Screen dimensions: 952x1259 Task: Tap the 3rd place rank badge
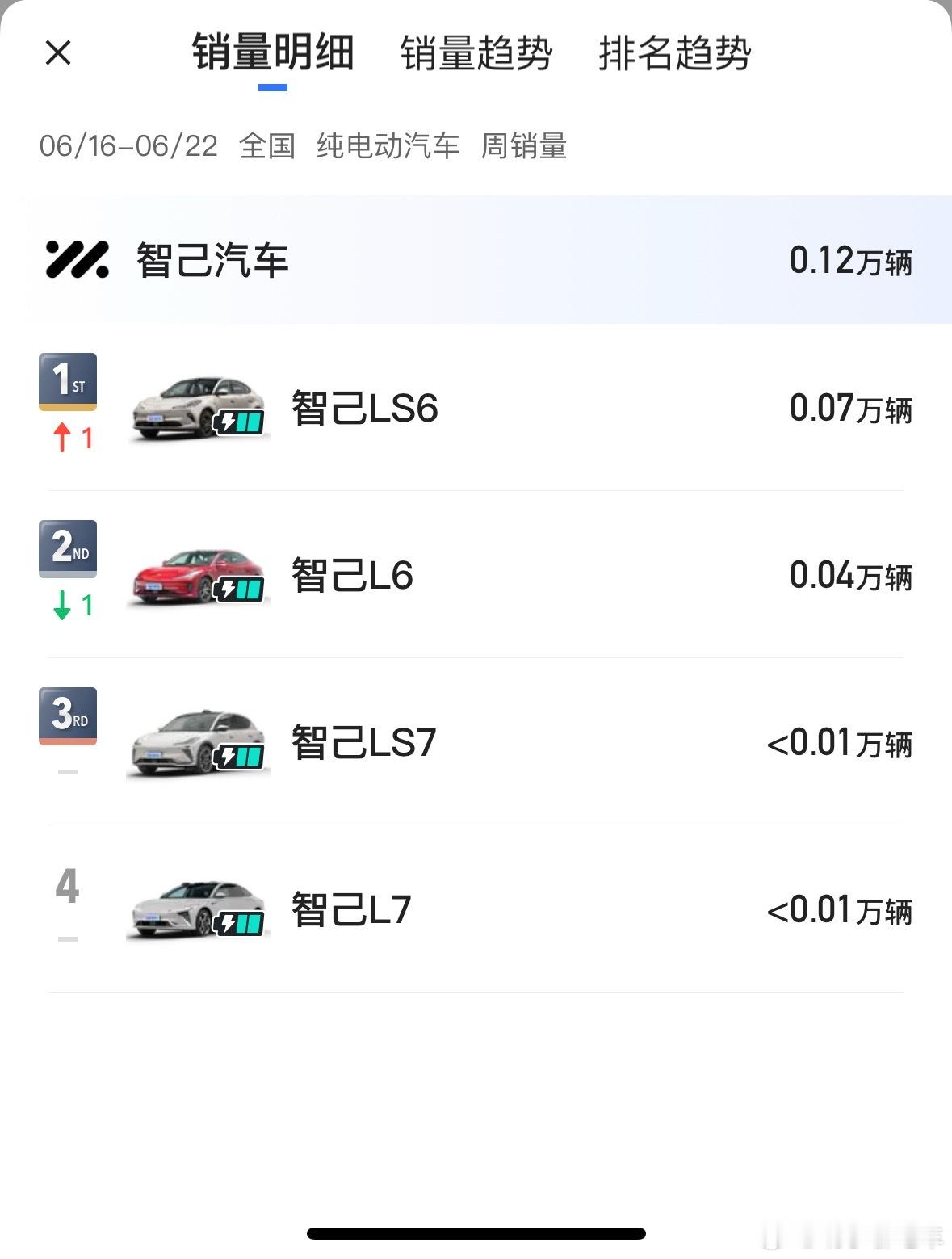point(68,716)
